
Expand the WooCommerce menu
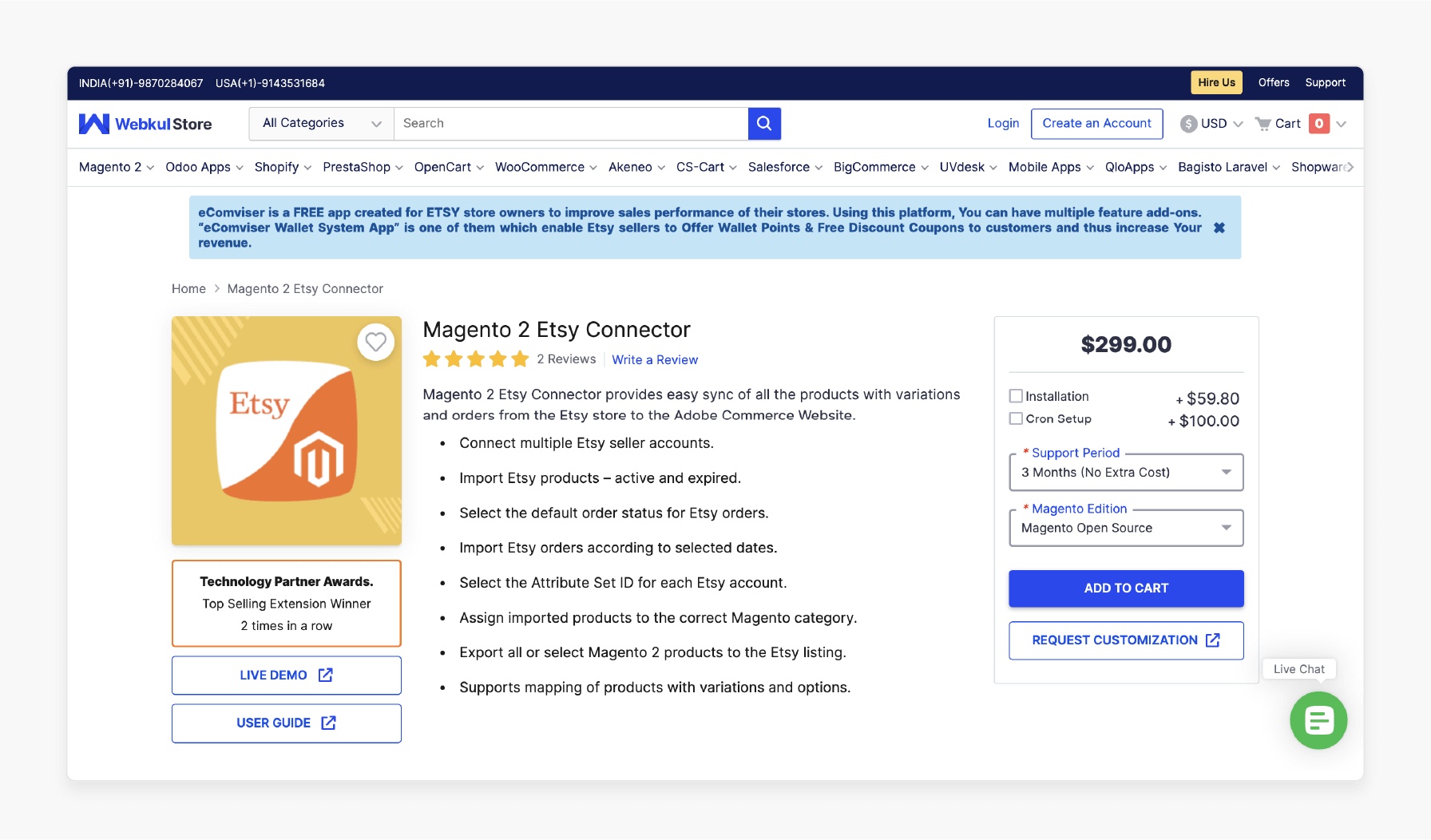[546, 167]
